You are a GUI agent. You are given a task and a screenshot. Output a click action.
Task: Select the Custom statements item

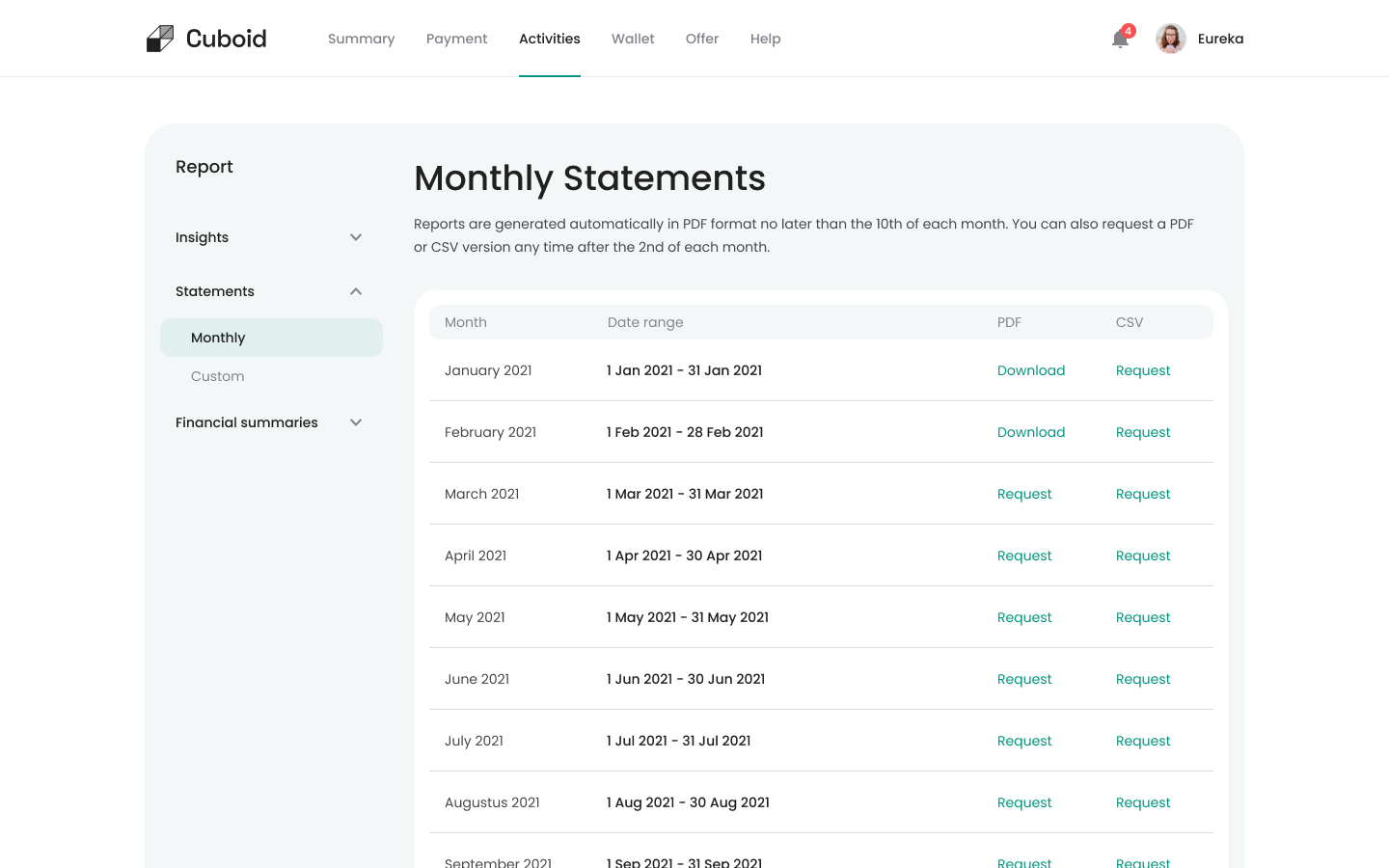click(x=217, y=376)
